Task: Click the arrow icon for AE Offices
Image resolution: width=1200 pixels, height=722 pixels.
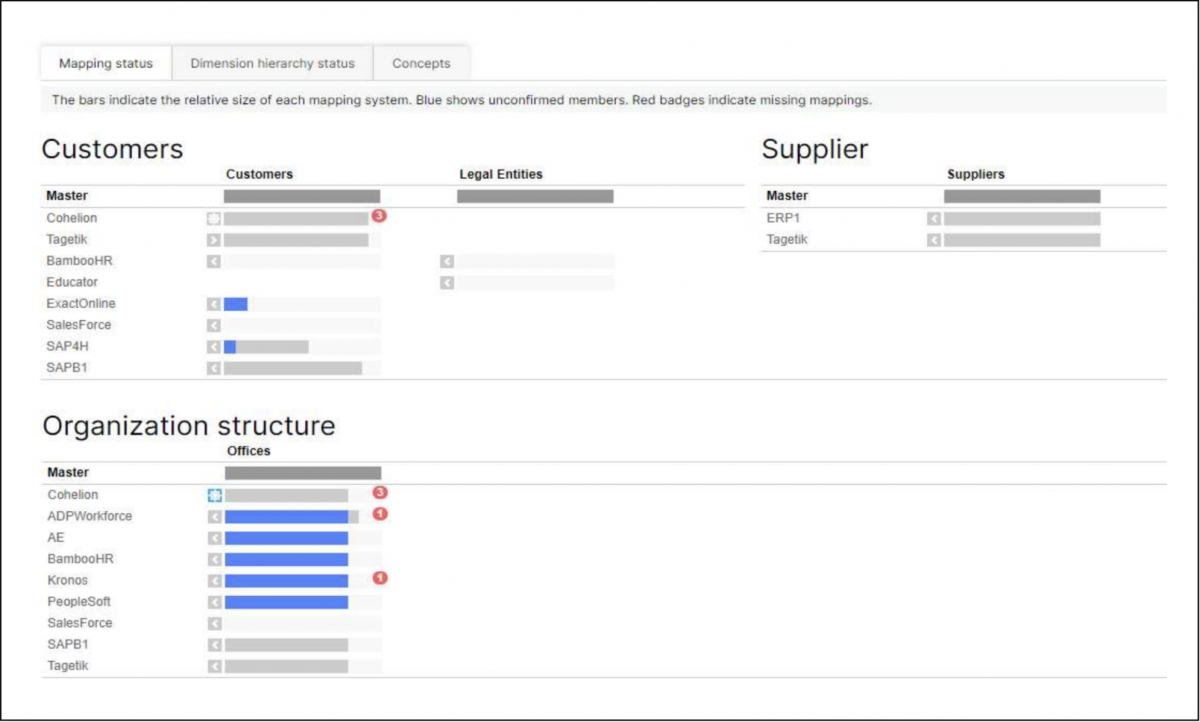Action: click(x=215, y=538)
